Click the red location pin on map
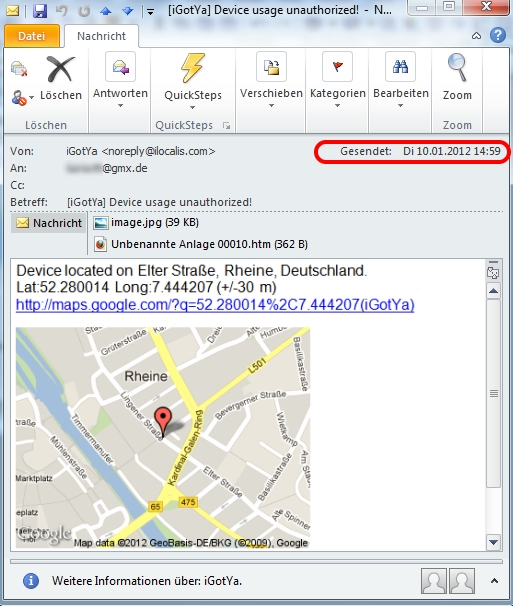513x606 pixels. 163,422
